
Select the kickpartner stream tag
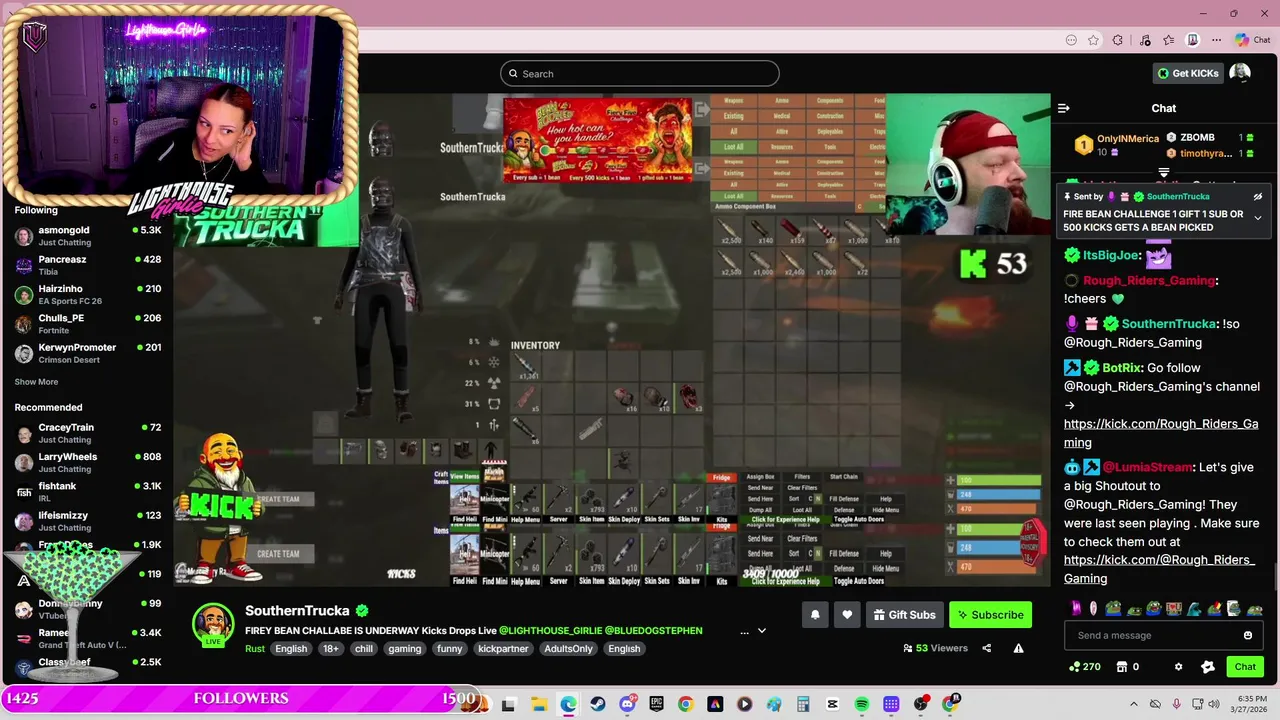click(503, 648)
